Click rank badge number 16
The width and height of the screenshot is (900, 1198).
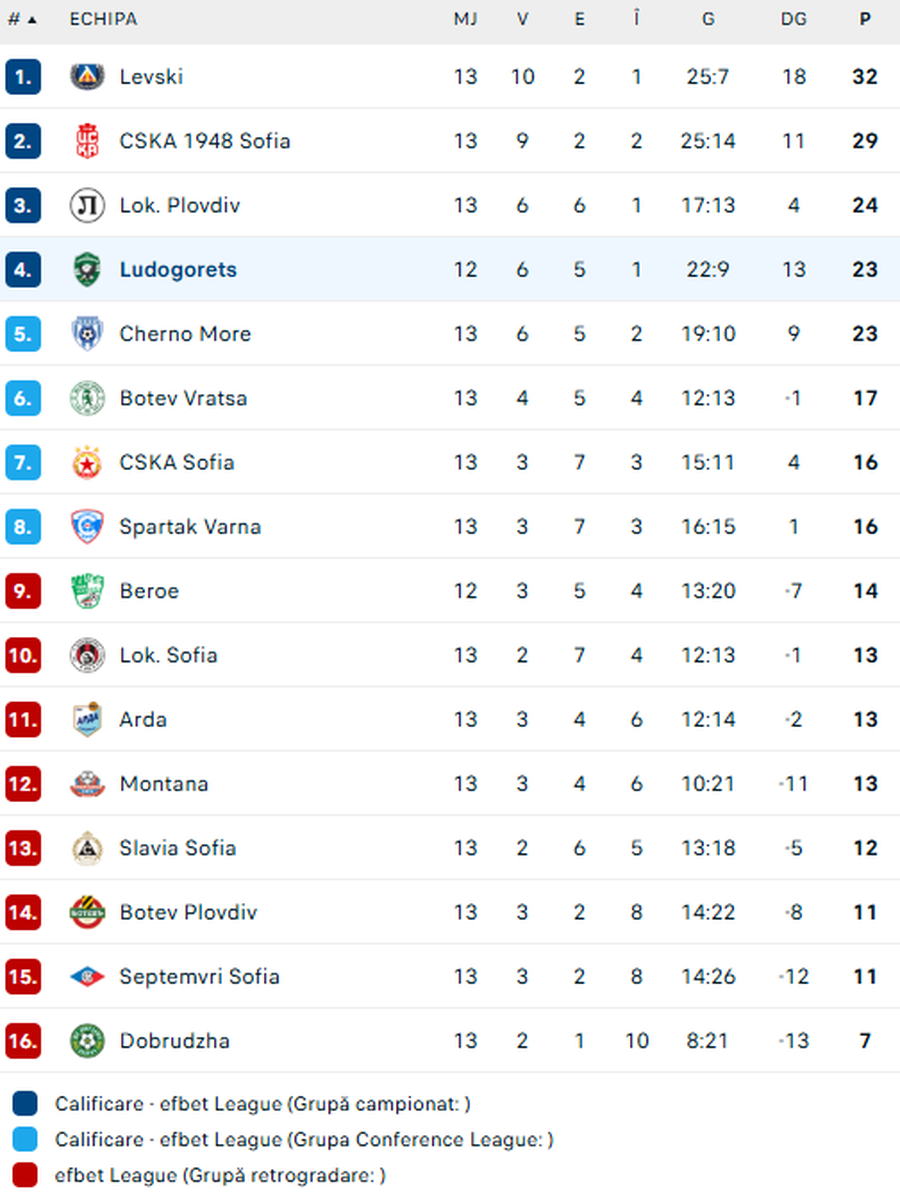tap(23, 1040)
